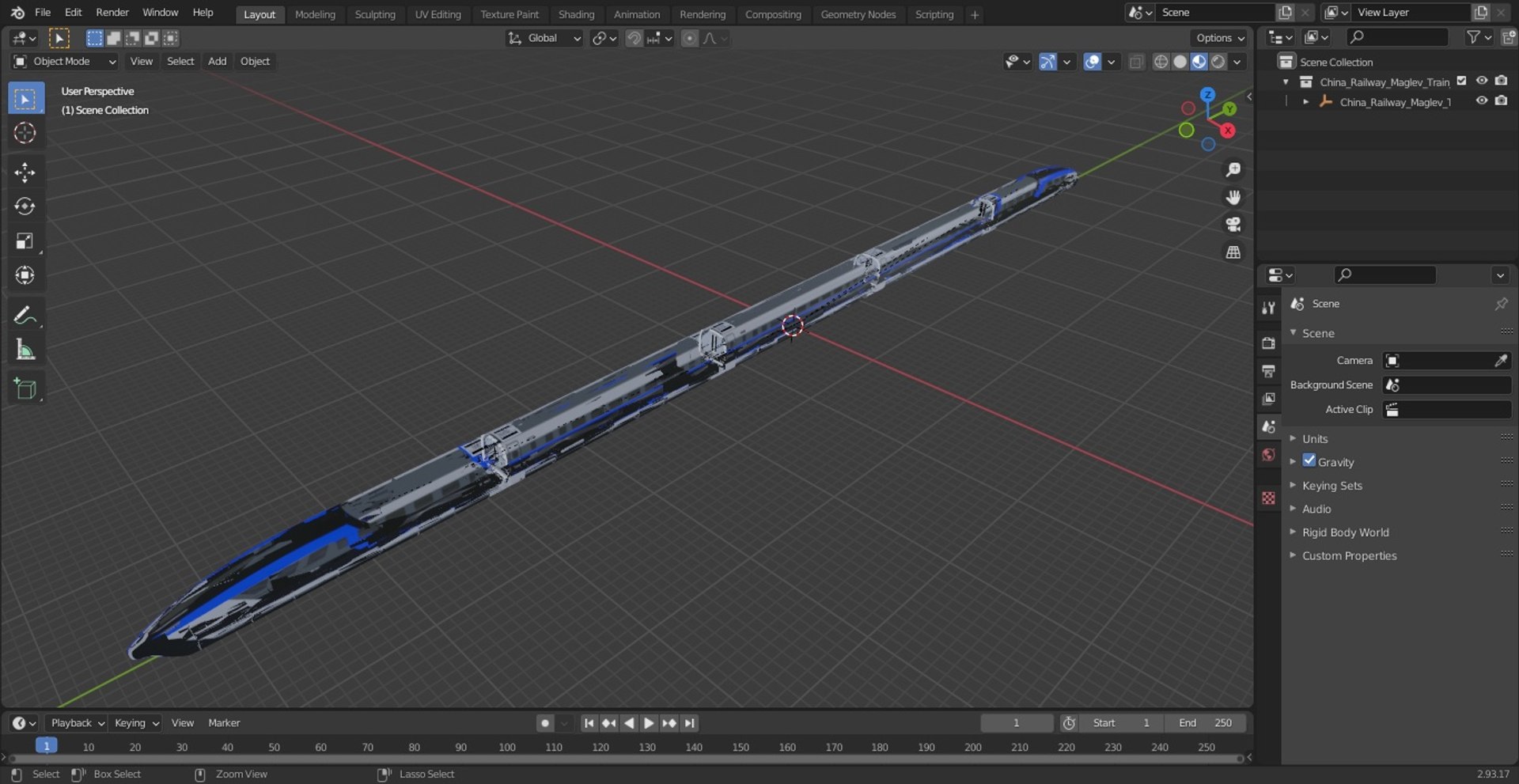Viewport: 1519px width, 784px height.
Task: Click the outliner filter funnel icon
Action: [x=1473, y=37]
